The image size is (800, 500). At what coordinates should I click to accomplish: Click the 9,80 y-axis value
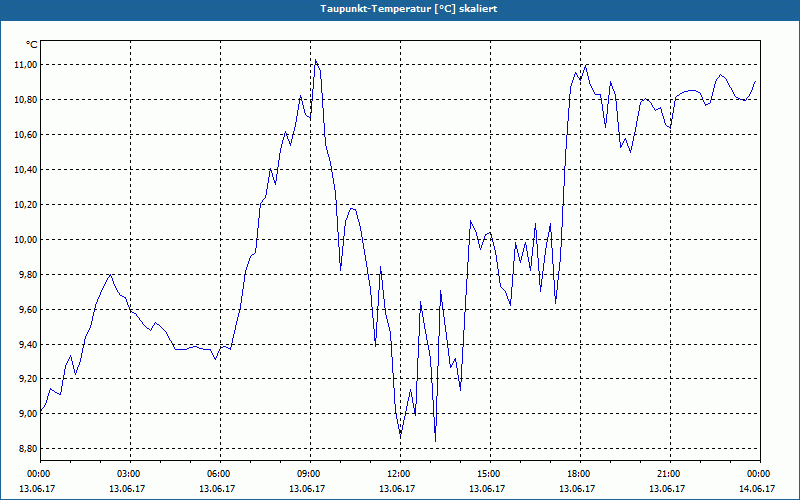[x=28, y=274]
